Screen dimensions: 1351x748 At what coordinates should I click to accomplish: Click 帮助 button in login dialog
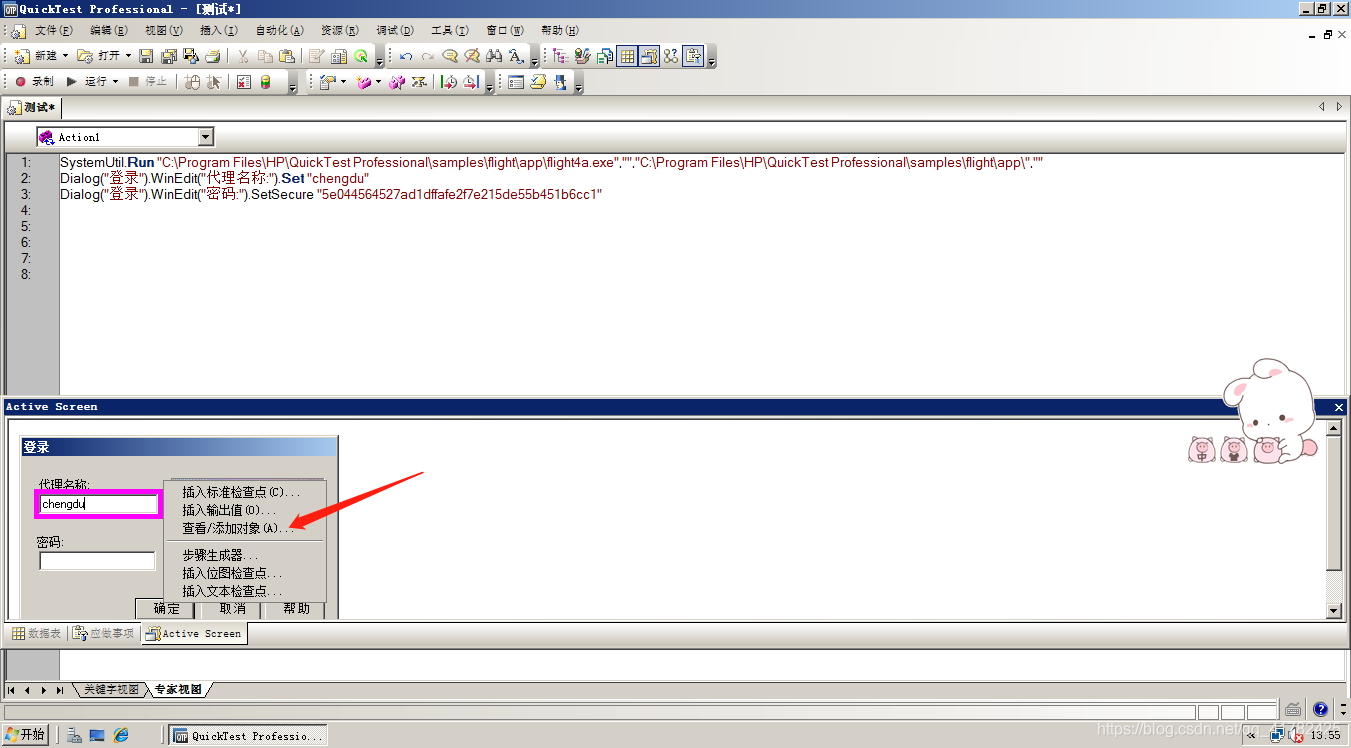pyautogui.click(x=296, y=609)
